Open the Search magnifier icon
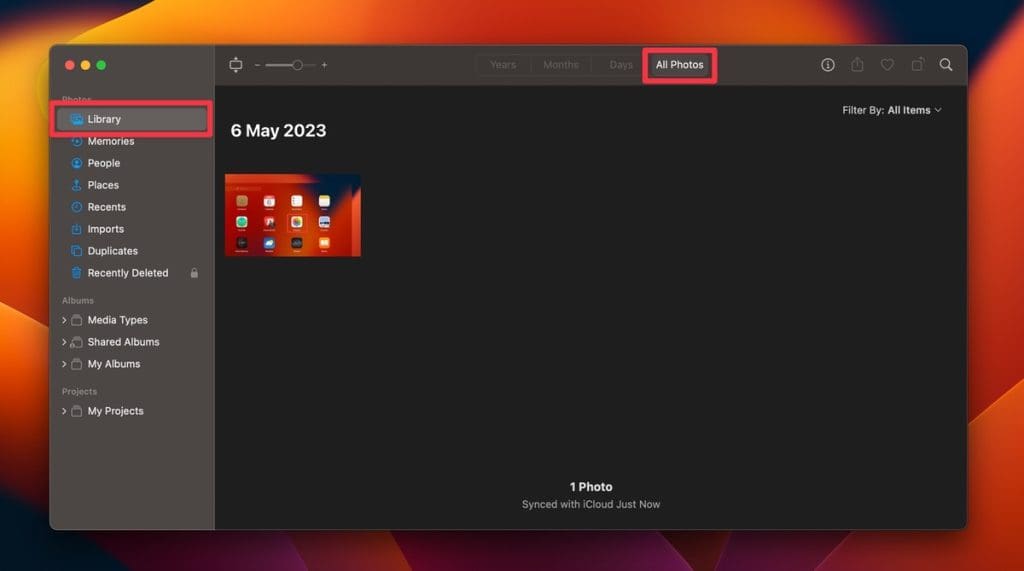This screenshot has height=571, width=1024. [946, 65]
